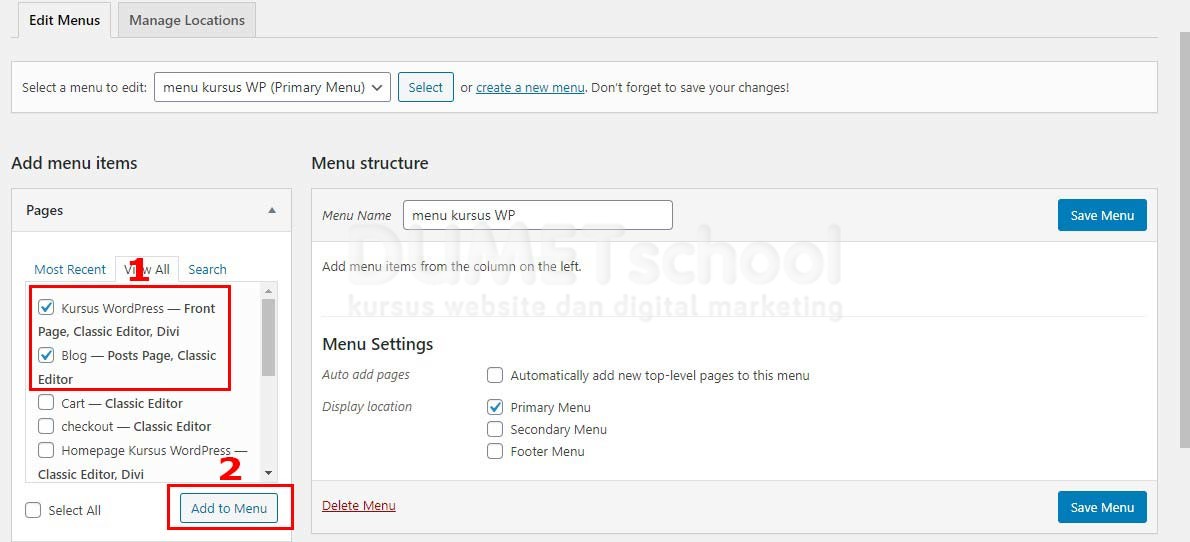Uncheck the Kursus WordPress page checkbox

[x=46, y=307]
